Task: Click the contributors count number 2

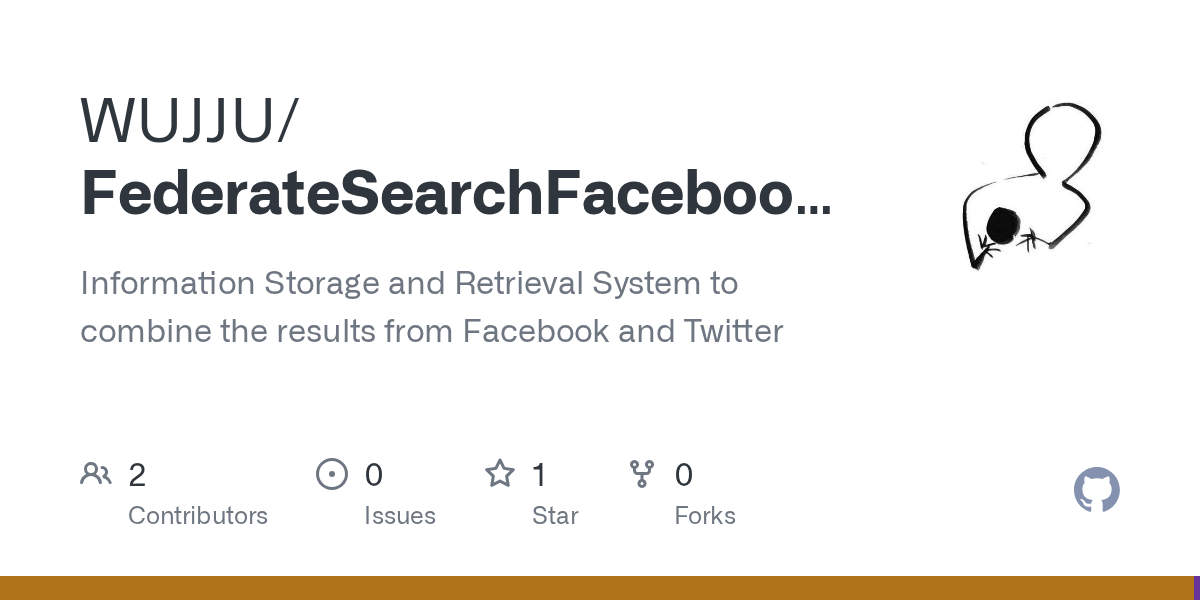Action: pos(137,475)
